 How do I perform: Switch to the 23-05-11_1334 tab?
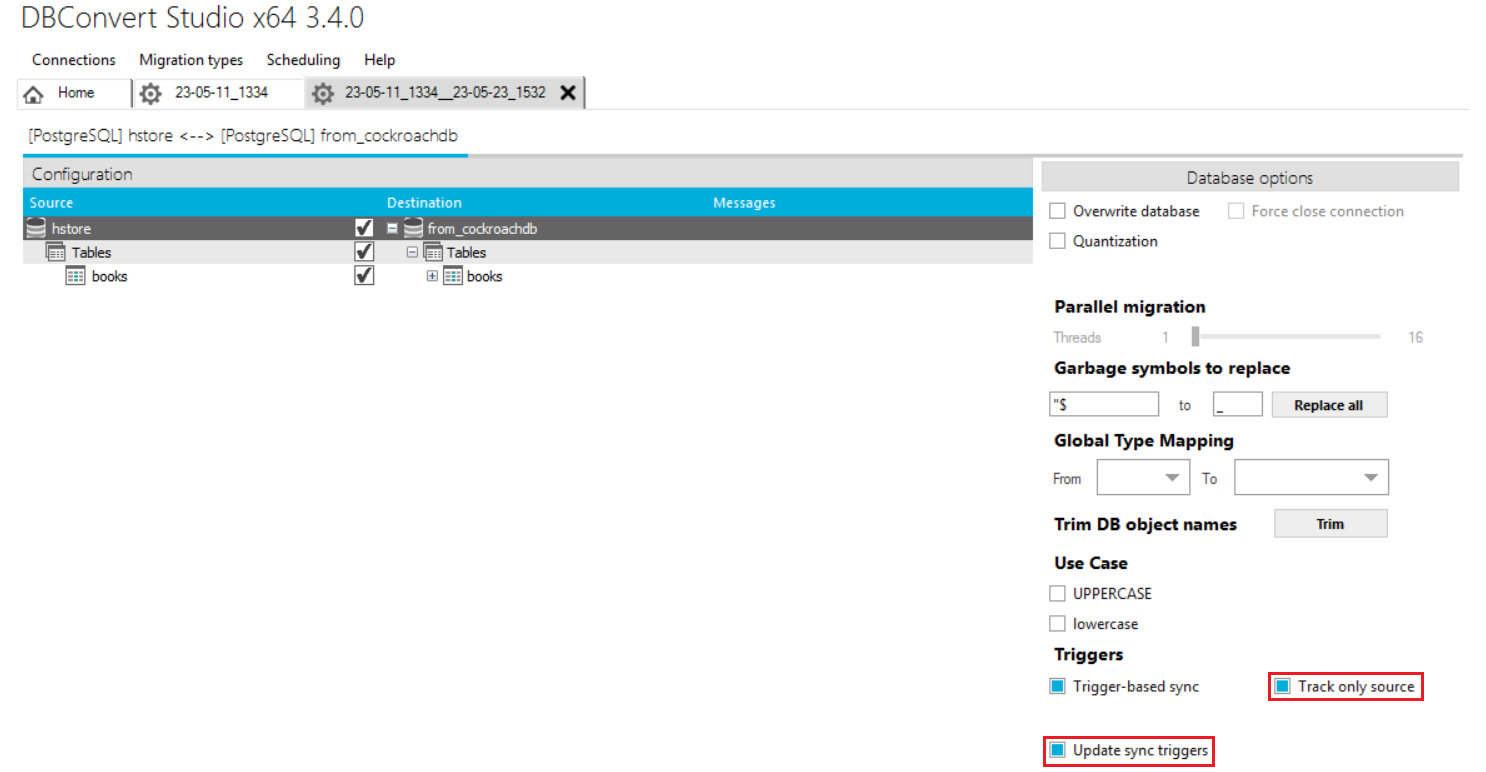click(218, 93)
